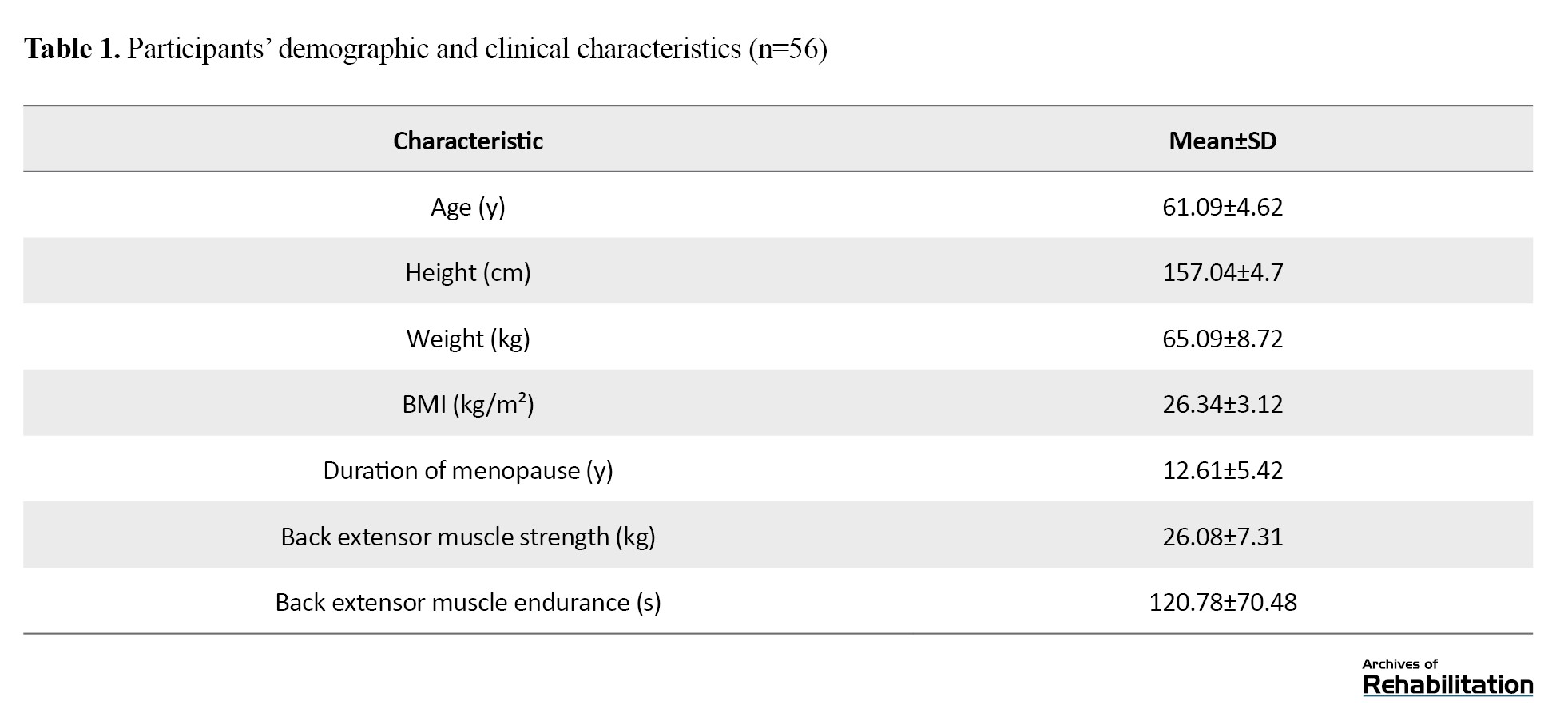Click the word Rehabilitation in the logo
The width and height of the screenshot is (1568, 713).
1447,685
